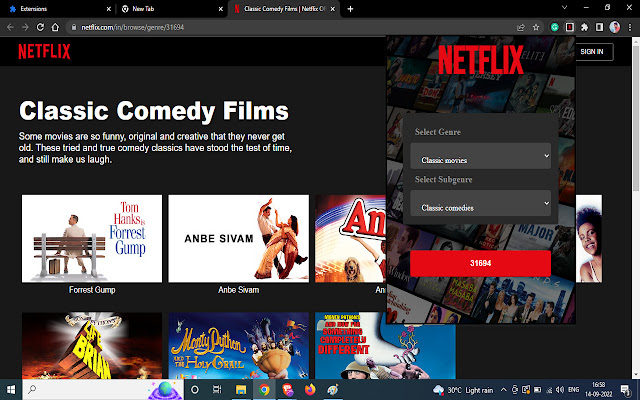
Task: Click the thumbnail with woman at row end
Action: tap(589, 238)
